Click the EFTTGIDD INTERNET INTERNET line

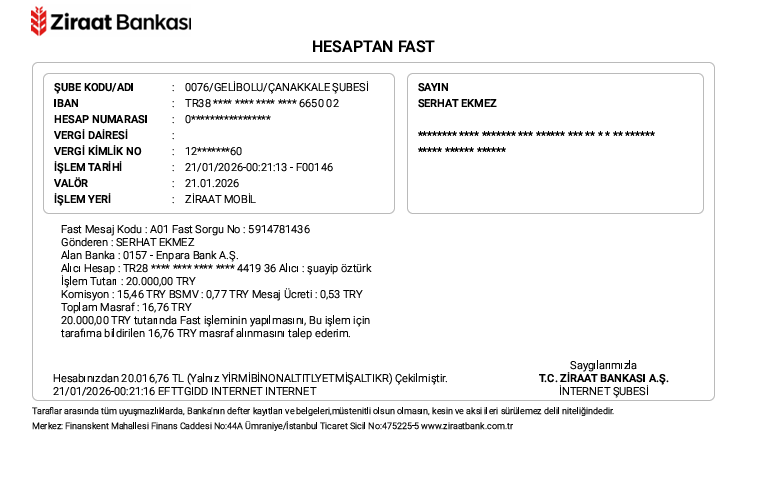(184, 391)
